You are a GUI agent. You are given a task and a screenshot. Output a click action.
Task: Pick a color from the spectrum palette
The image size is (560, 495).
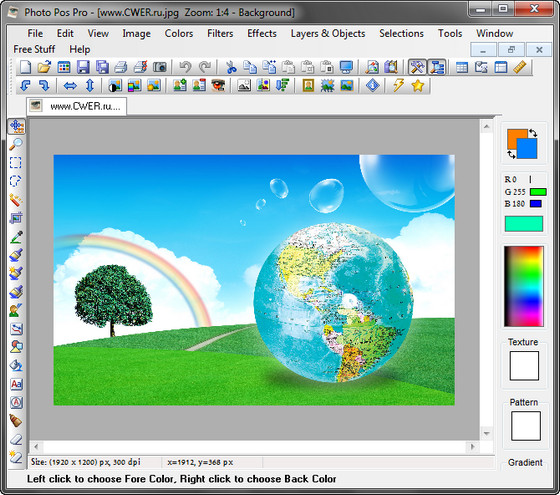524,286
